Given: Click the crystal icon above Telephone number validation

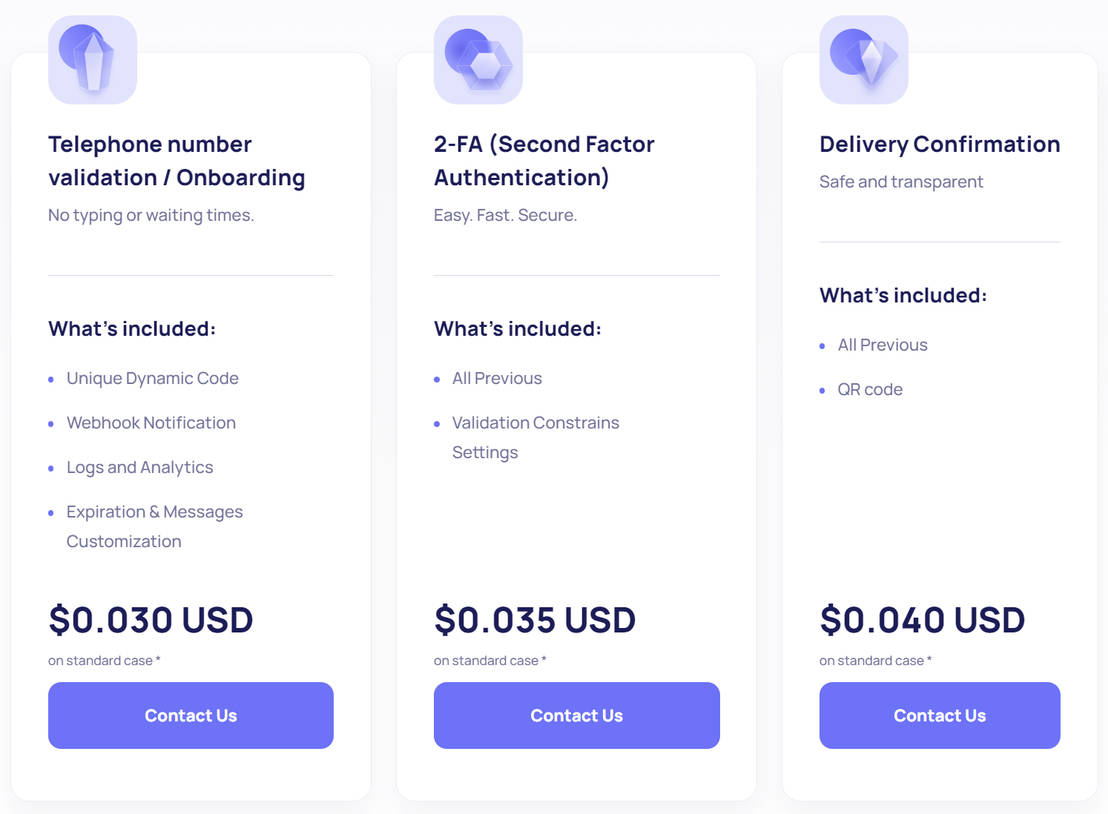Looking at the screenshot, I should [92, 59].
